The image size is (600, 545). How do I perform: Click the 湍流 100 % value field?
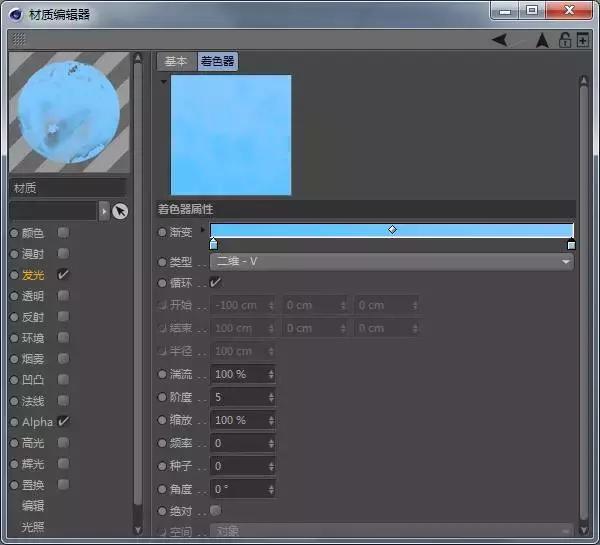[243, 374]
